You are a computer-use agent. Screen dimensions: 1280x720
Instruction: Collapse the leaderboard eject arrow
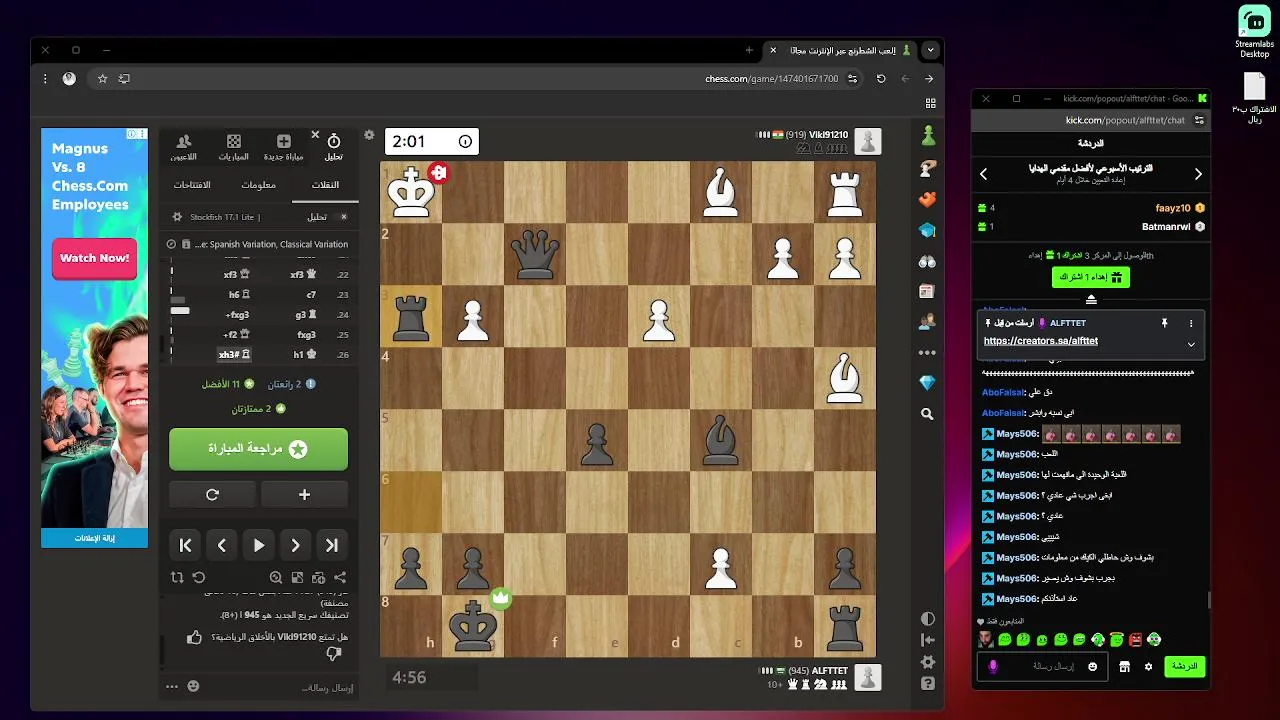tap(1091, 299)
